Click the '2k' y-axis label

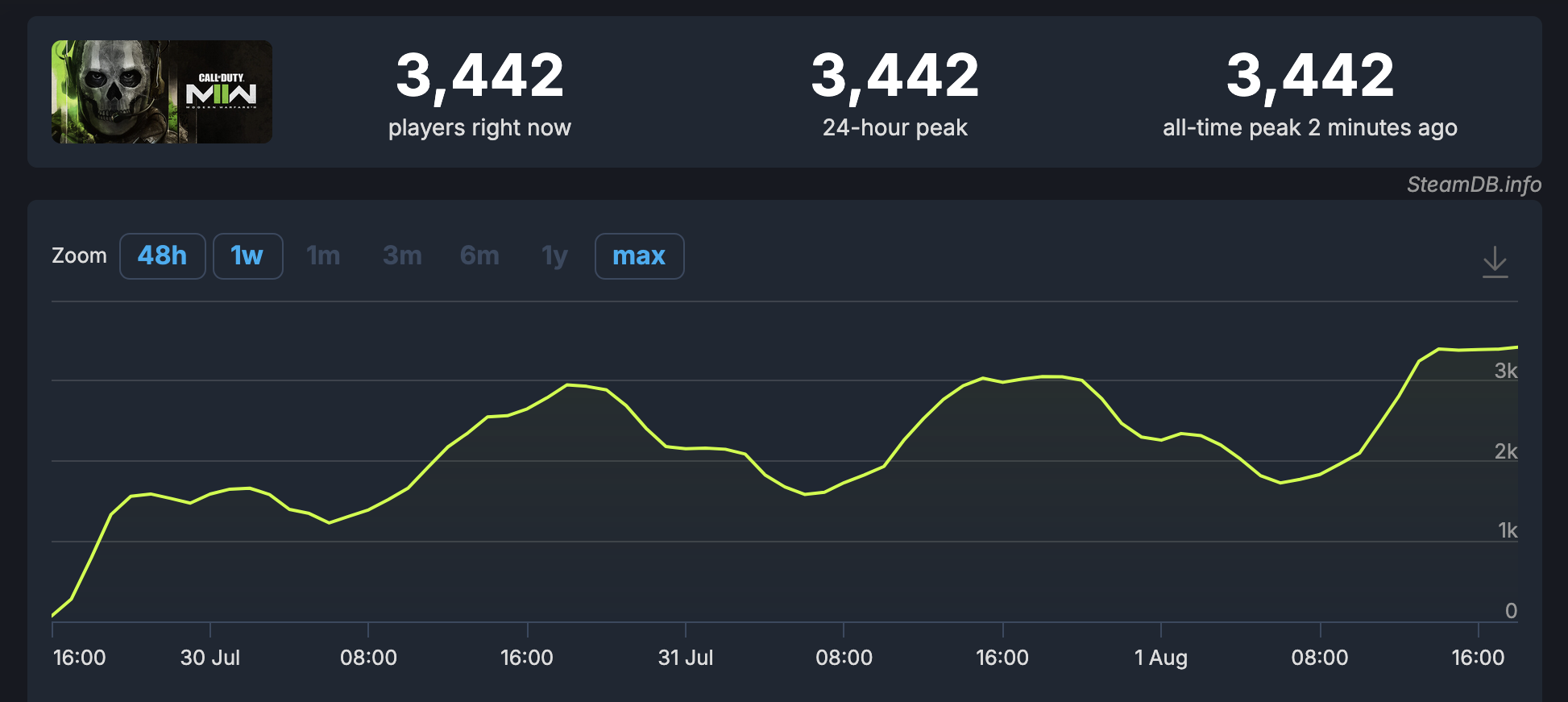pos(1505,451)
